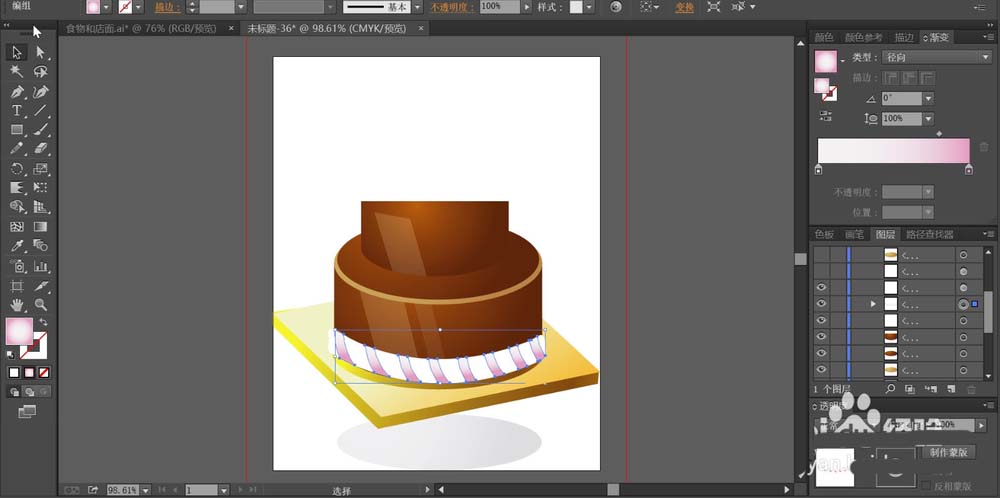Activate the Magic Wand tool

click(x=17, y=72)
